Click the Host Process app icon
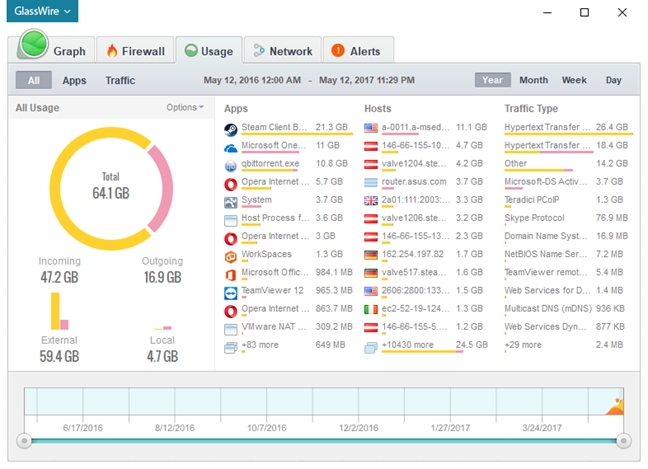This screenshot has width=648, height=469. (x=231, y=221)
